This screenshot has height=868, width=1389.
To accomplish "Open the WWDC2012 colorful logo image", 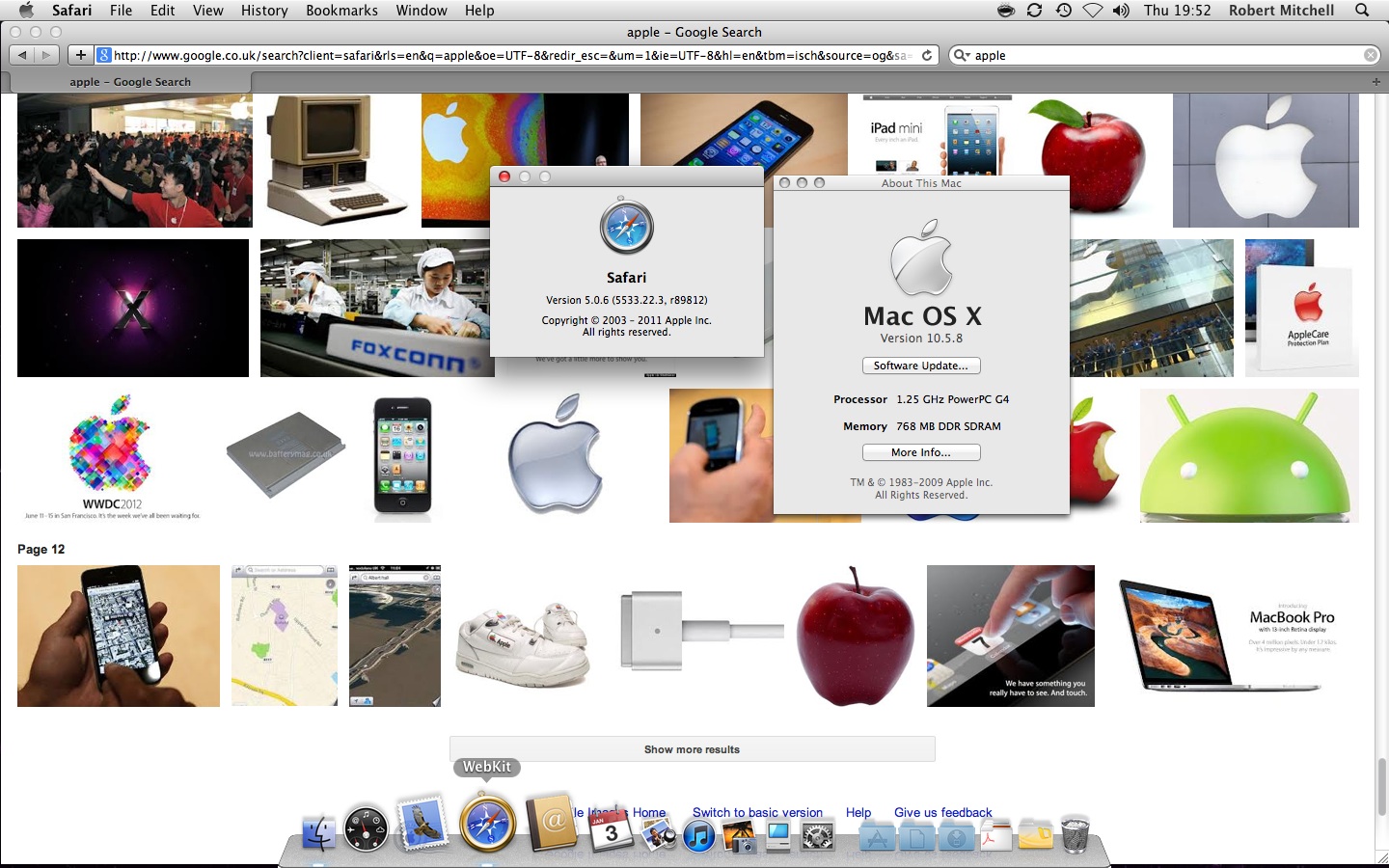I will (113, 455).
